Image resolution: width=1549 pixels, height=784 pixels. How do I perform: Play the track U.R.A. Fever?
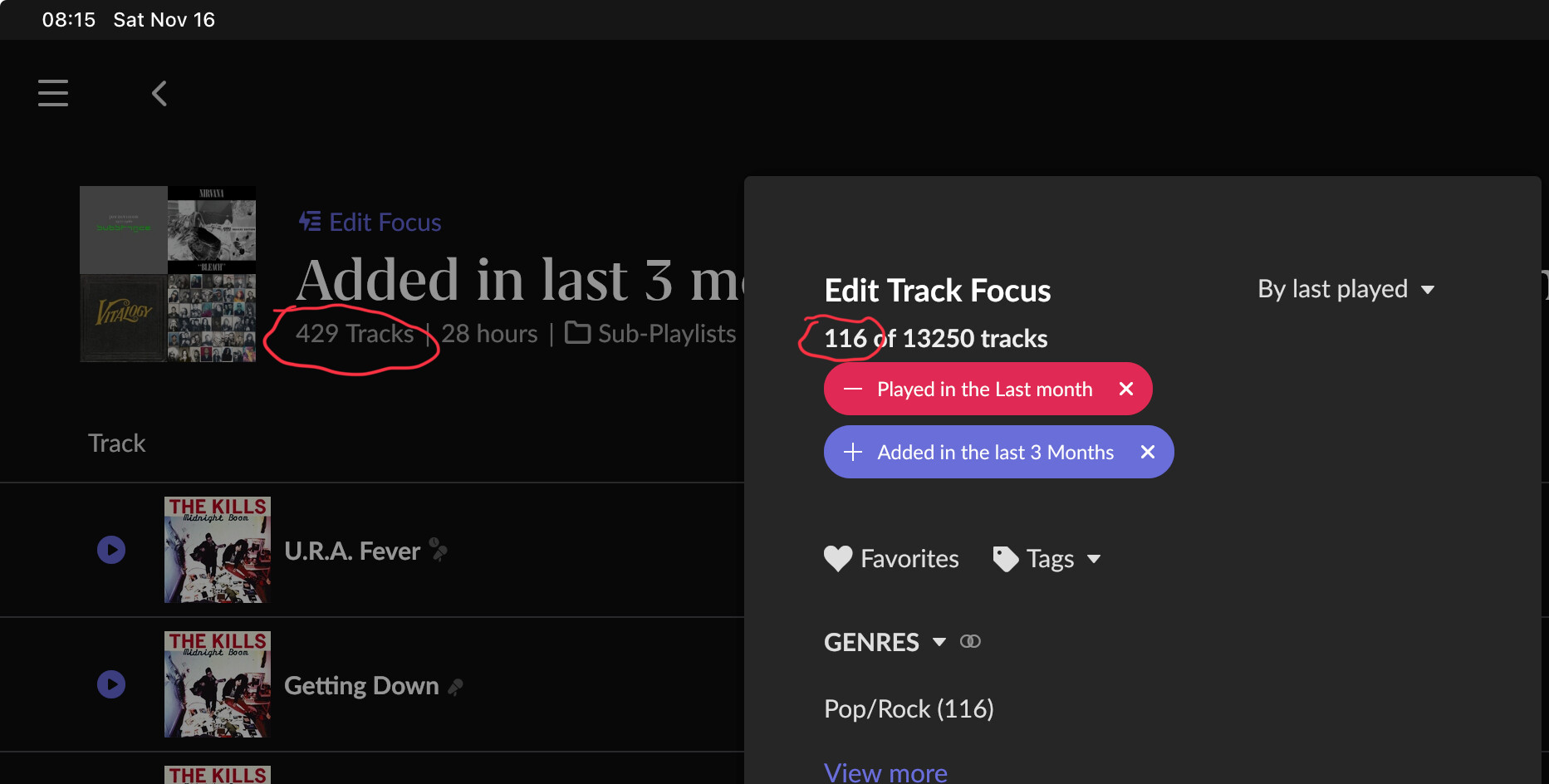pyautogui.click(x=110, y=549)
